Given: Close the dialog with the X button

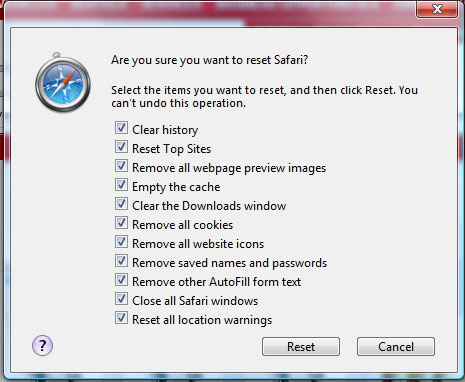Looking at the screenshot, I should (437, 9).
